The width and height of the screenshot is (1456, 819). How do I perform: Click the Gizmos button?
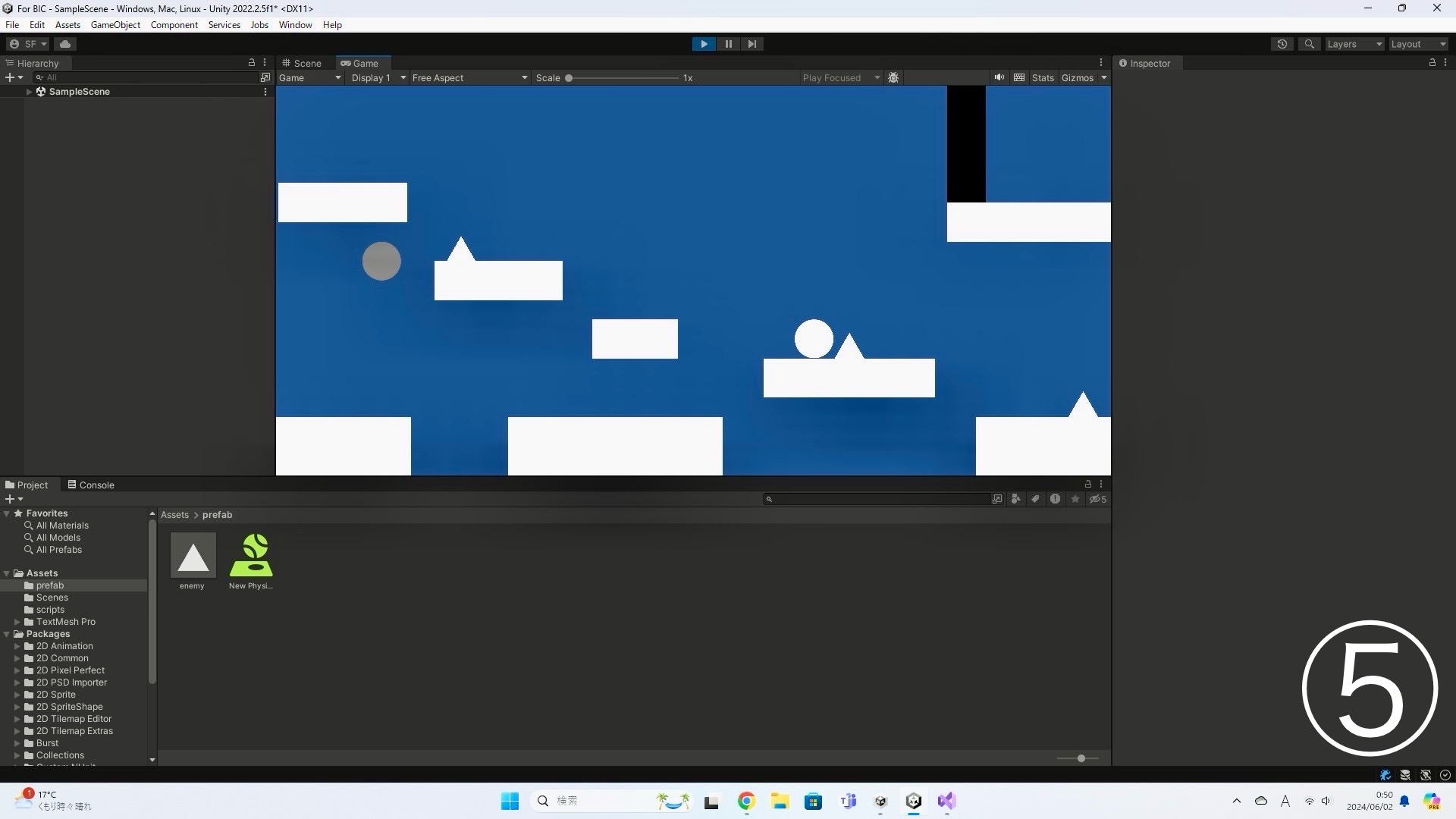click(1077, 77)
